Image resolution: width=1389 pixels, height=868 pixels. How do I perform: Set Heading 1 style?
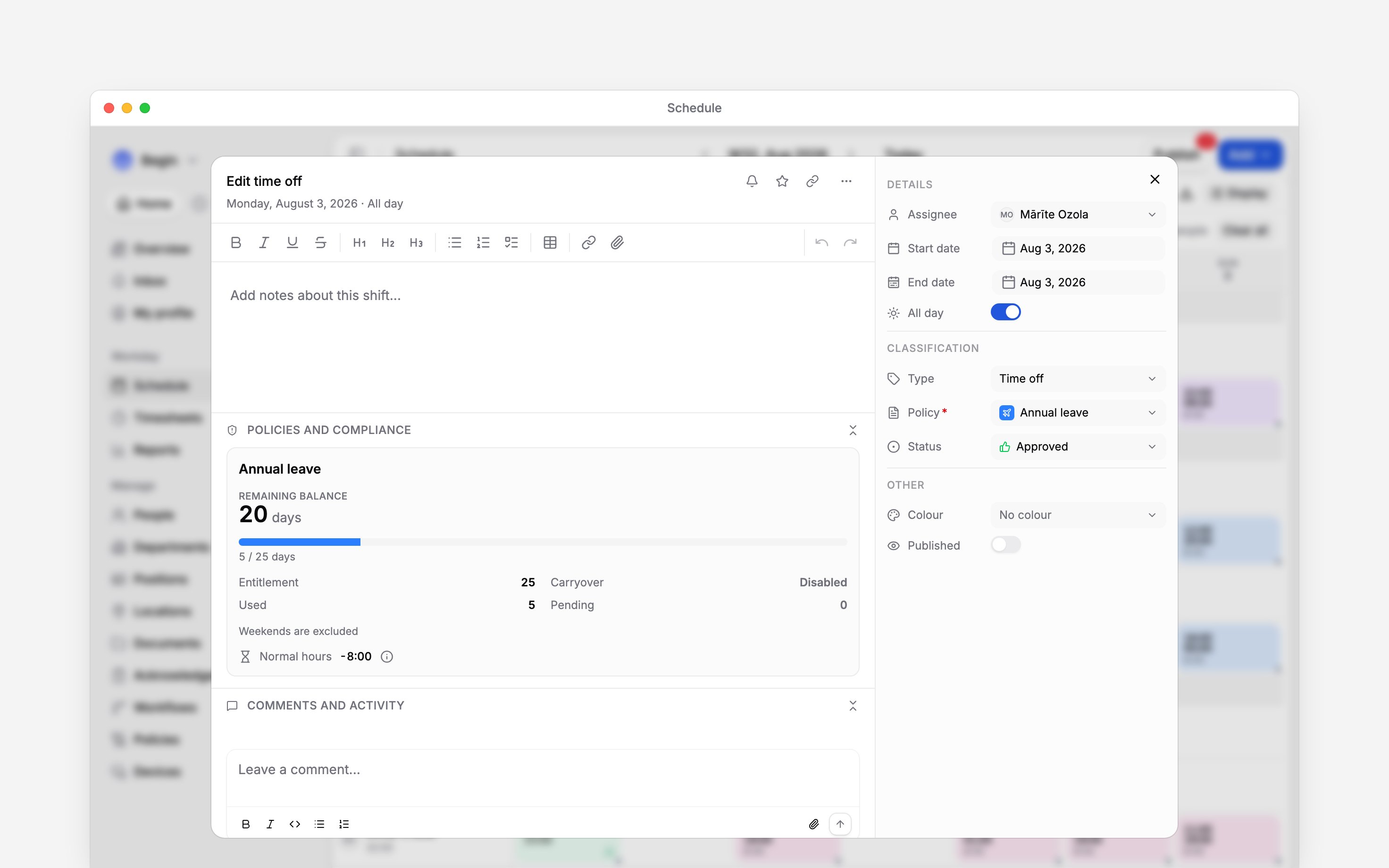[360, 243]
